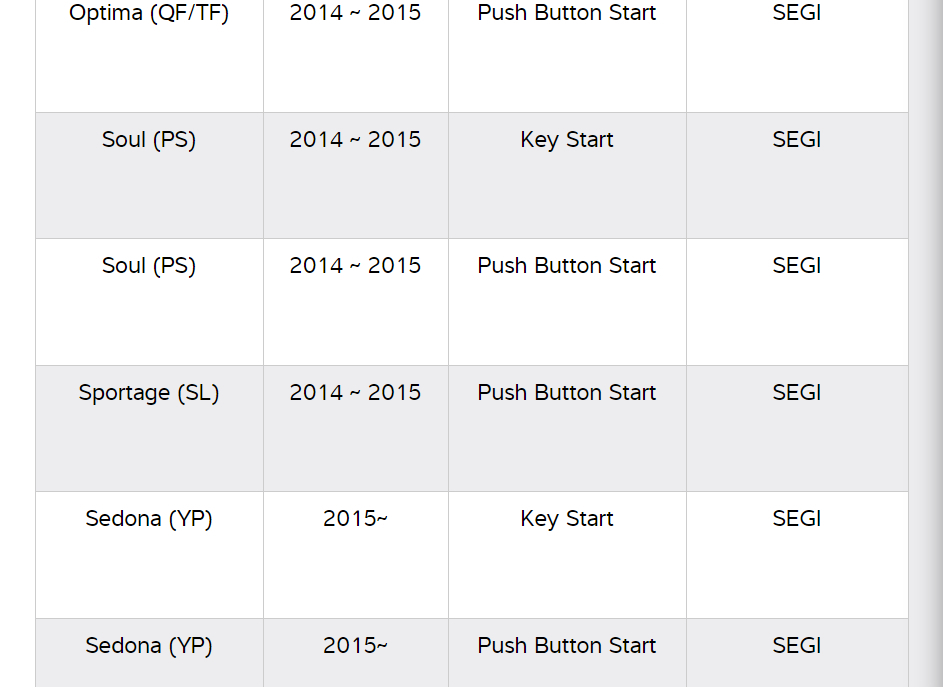Click the 2014 ~ 2015 year in Optima row
Screen dimensions: 943x697
coord(355,14)
